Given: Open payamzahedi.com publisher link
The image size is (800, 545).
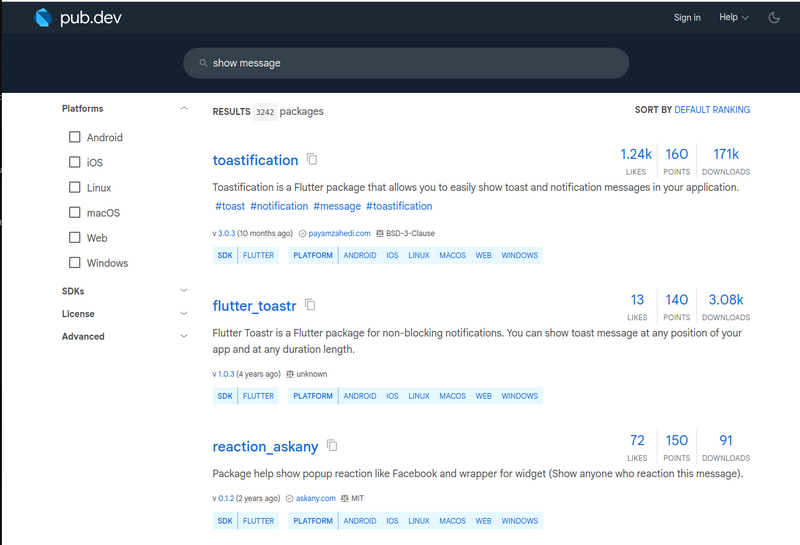Looking at the screenshot, I should [x=339, y=233].
